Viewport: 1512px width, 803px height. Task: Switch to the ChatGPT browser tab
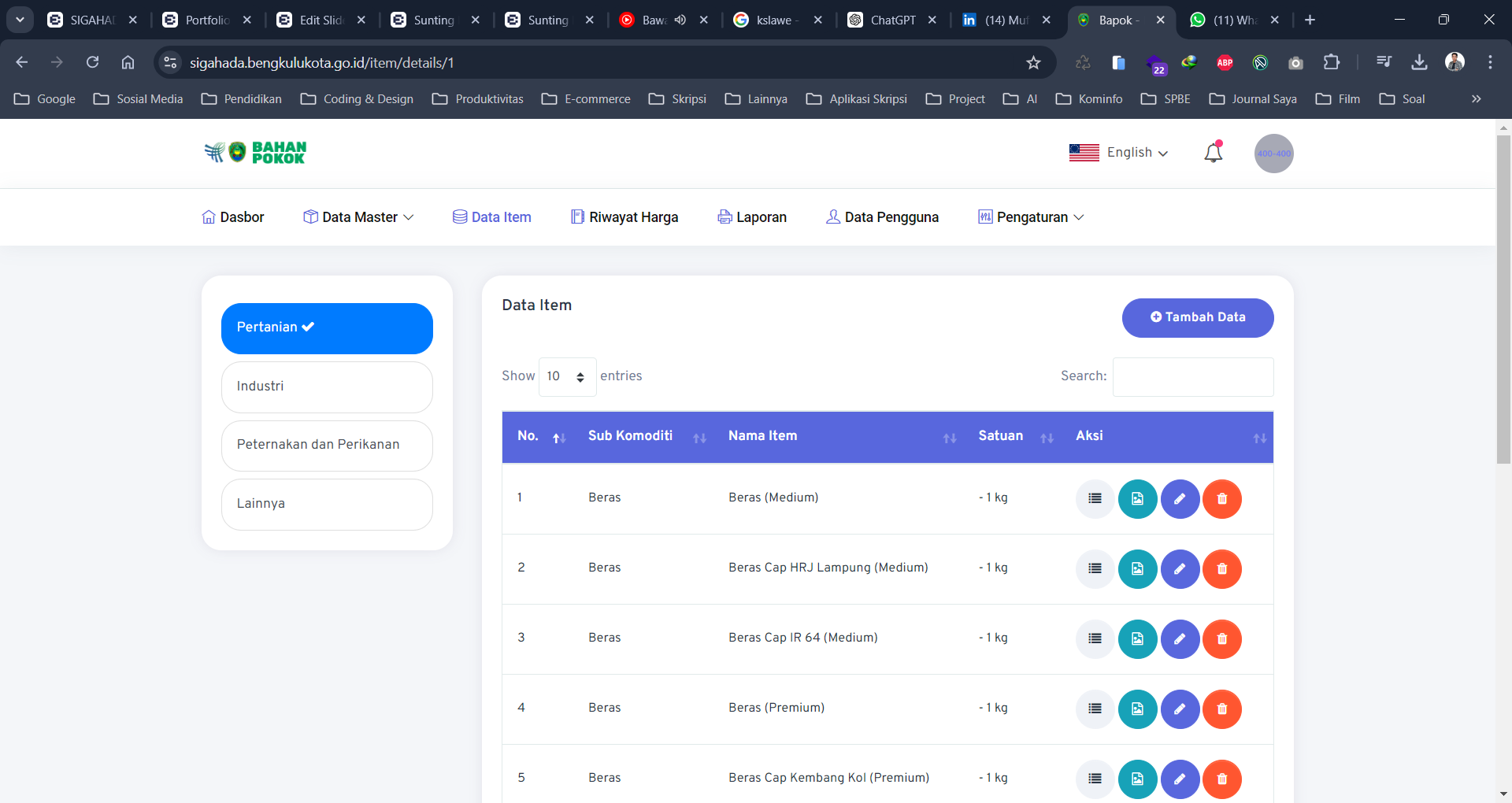892,20
